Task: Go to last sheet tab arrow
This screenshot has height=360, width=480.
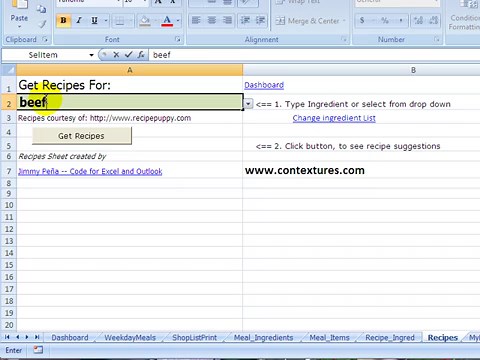Action: tap(37, 337)
